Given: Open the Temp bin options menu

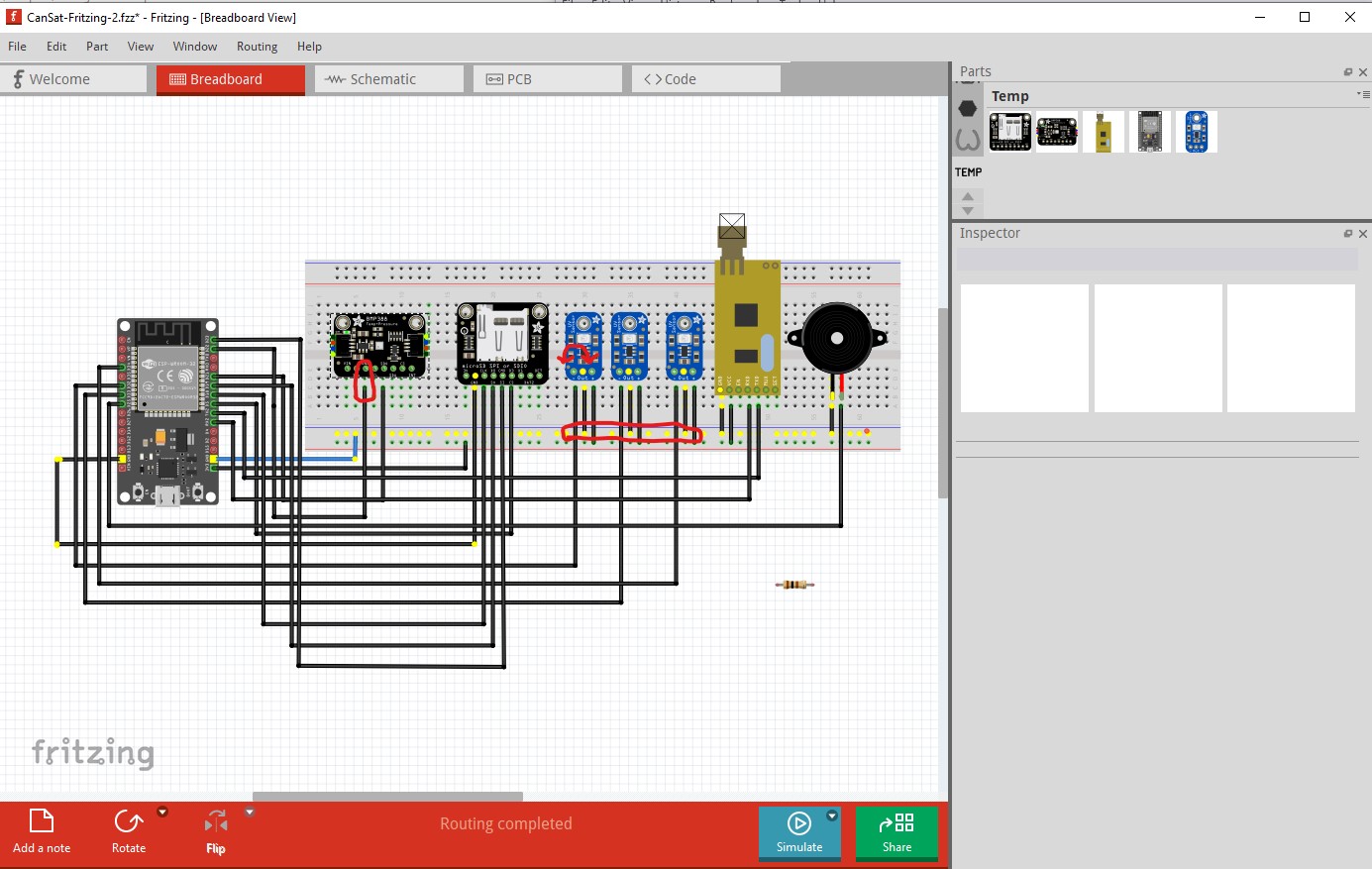Looking at the screenshot, I should (1360, 94).
